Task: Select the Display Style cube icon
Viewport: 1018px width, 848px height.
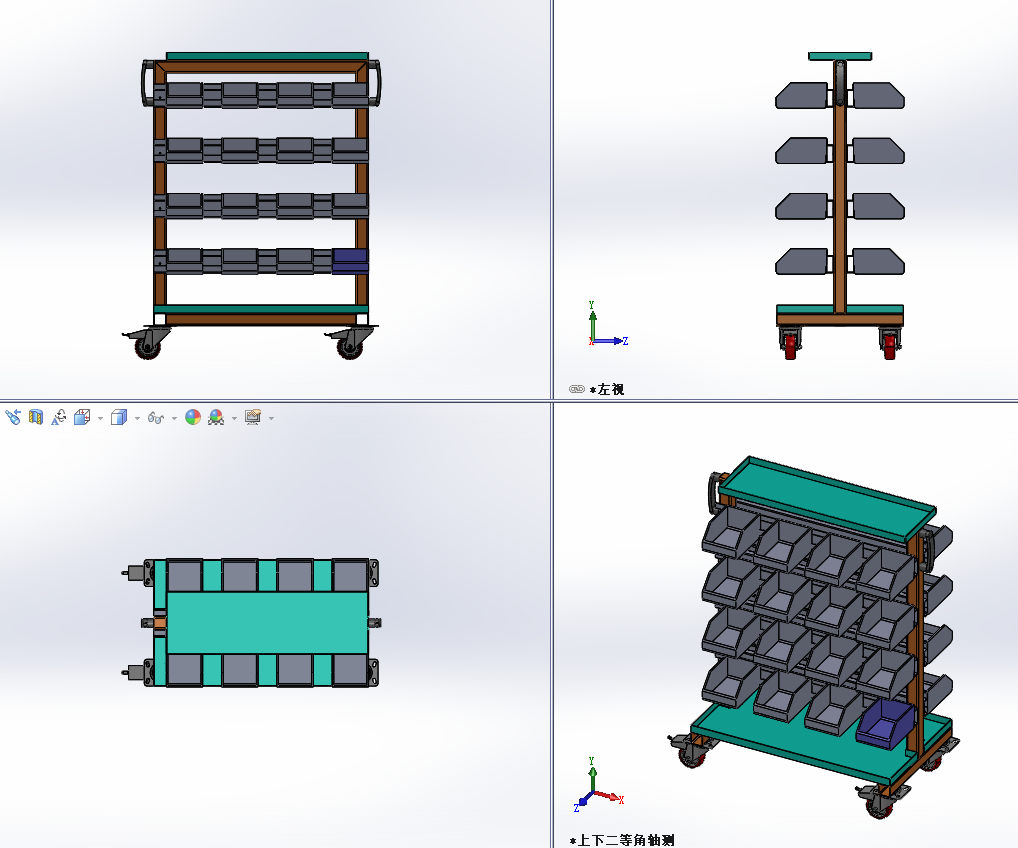Action: pyautogui.click(x=119, y=418)
